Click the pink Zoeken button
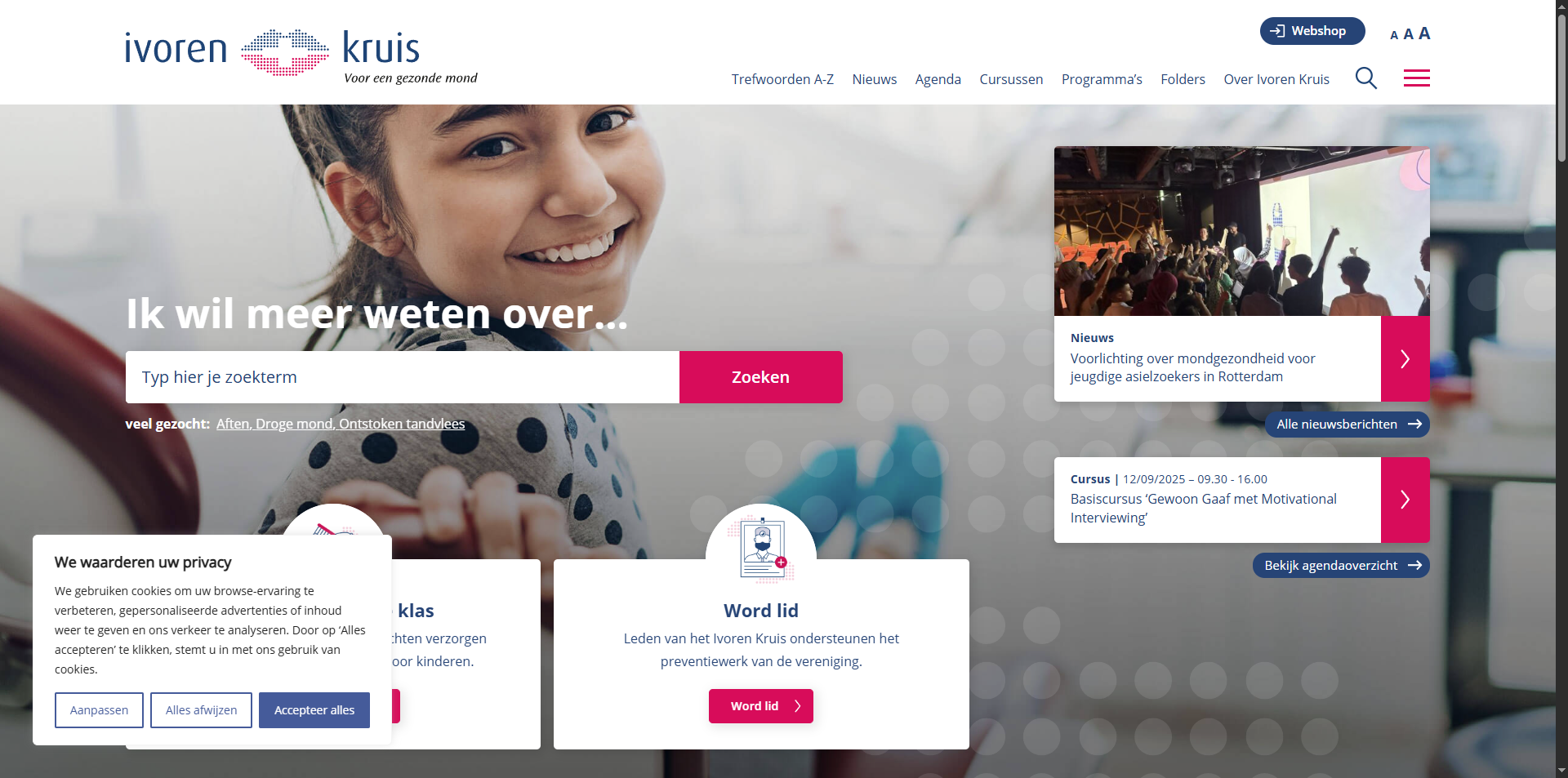1568x778 pixels. 760,377
